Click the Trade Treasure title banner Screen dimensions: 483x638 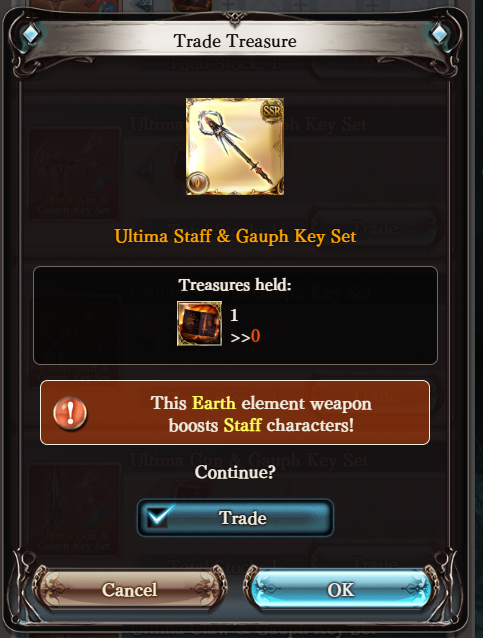235,41
